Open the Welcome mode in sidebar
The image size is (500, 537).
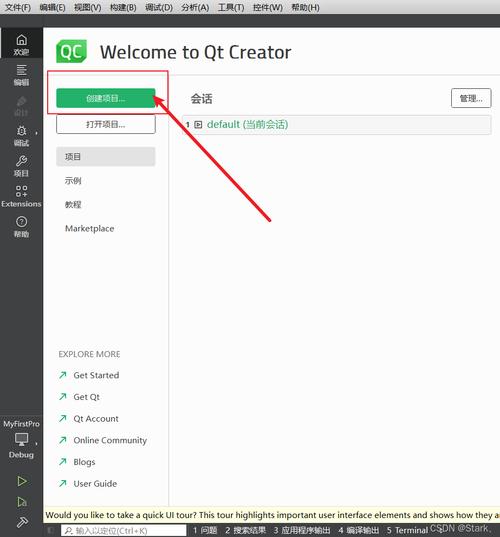tap(21, 44)
